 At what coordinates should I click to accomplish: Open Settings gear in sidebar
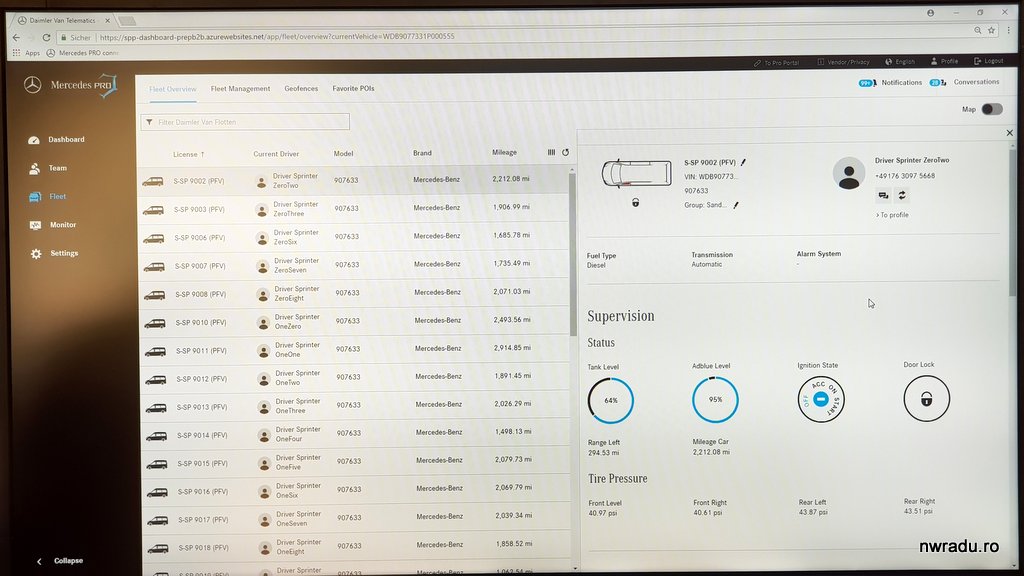36,253
